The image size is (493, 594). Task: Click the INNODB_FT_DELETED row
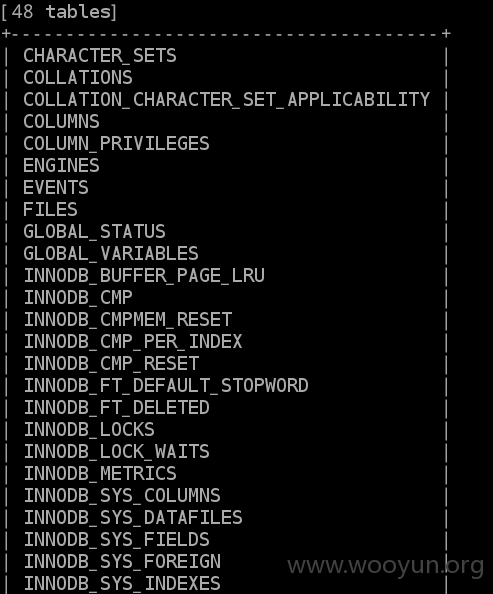click(x=117, y=407)
